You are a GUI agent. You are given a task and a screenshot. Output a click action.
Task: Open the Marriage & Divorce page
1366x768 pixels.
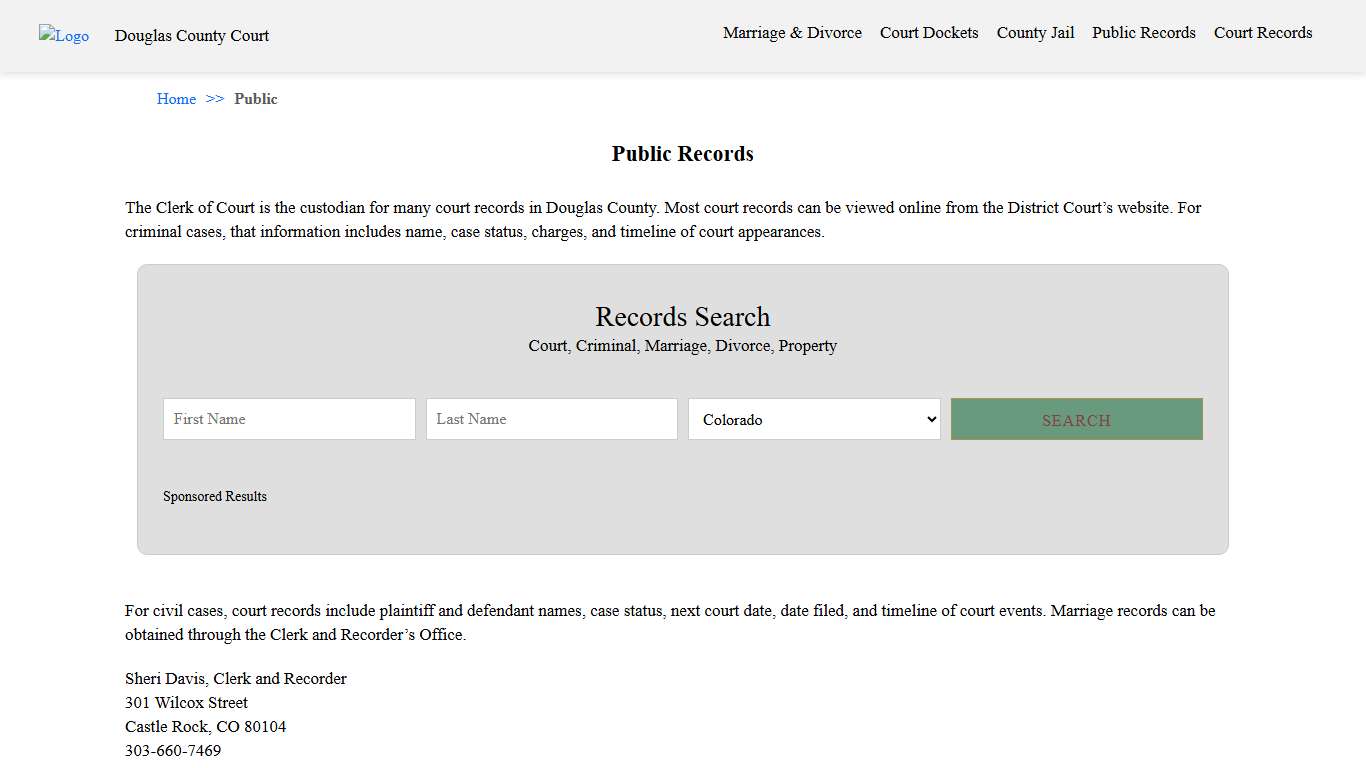[x=792, y=32]
